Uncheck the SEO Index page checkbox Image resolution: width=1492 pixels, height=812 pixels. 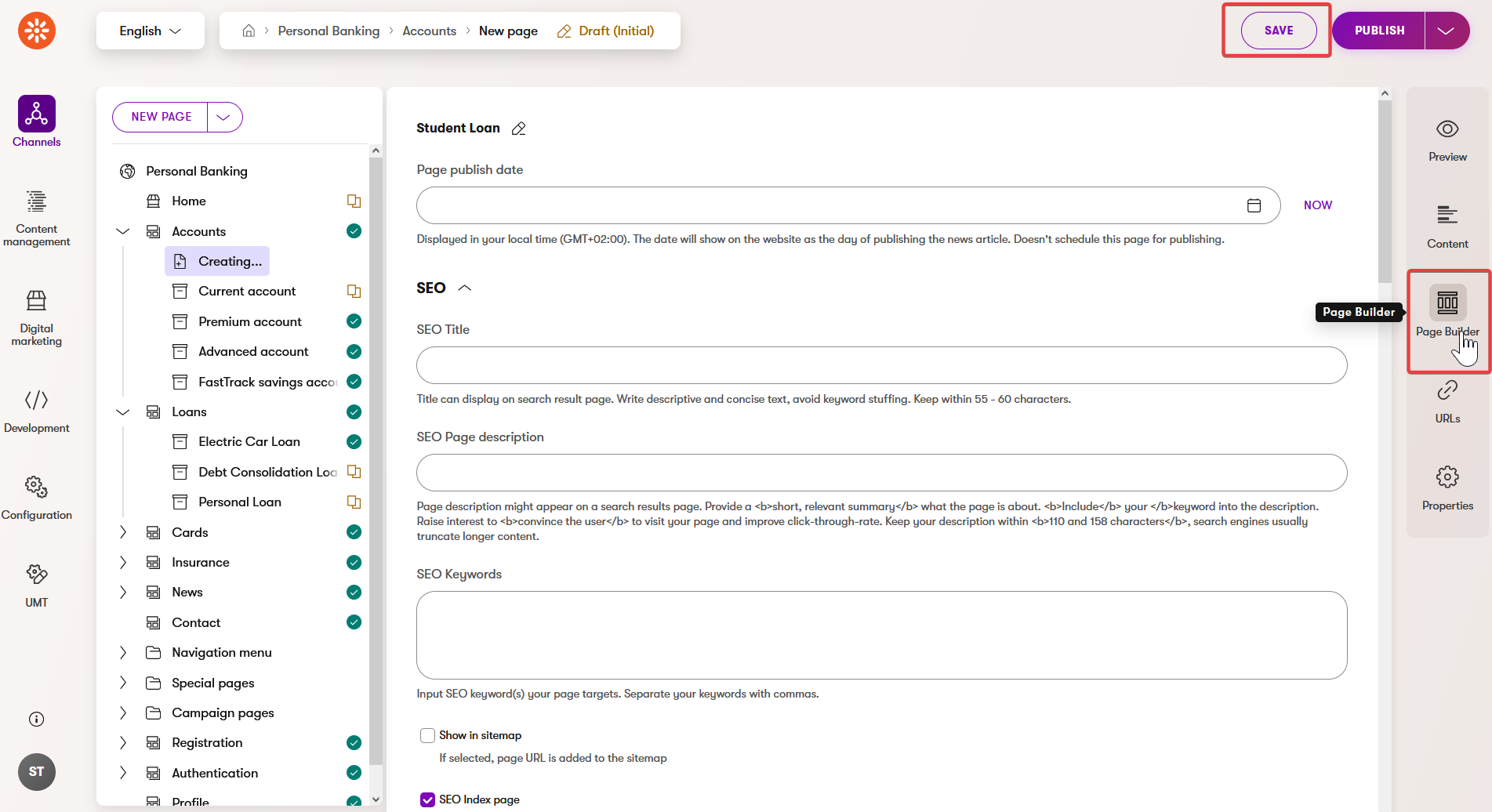coord(427,799)
